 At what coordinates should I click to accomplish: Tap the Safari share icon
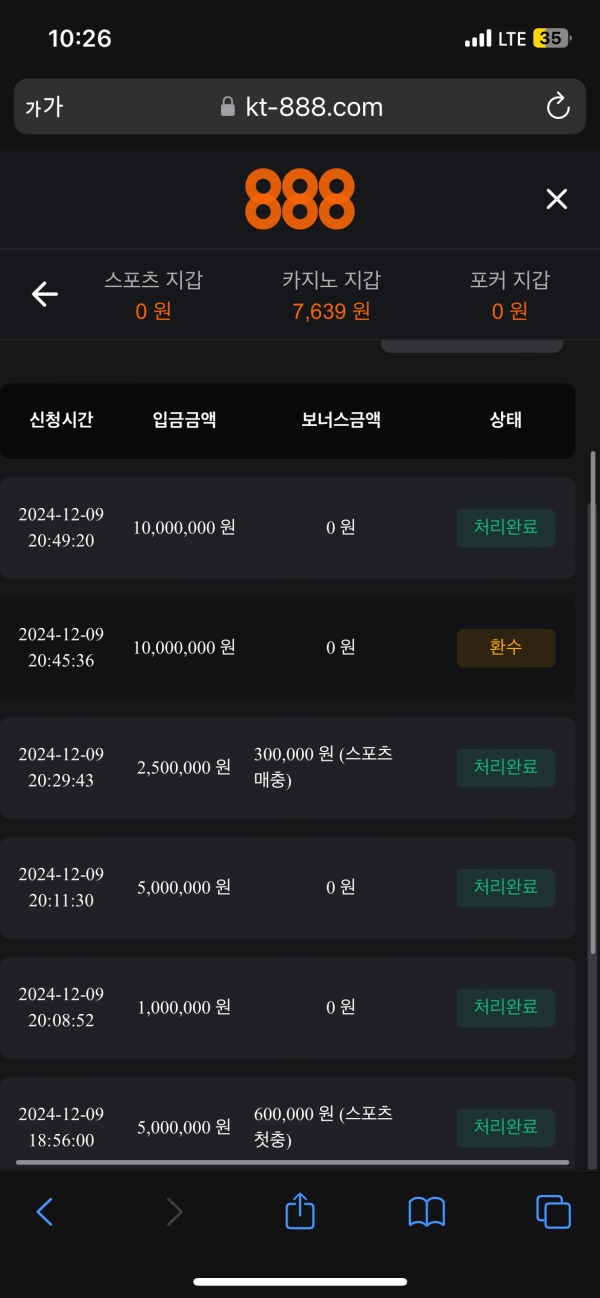[x=299, y=1211]
